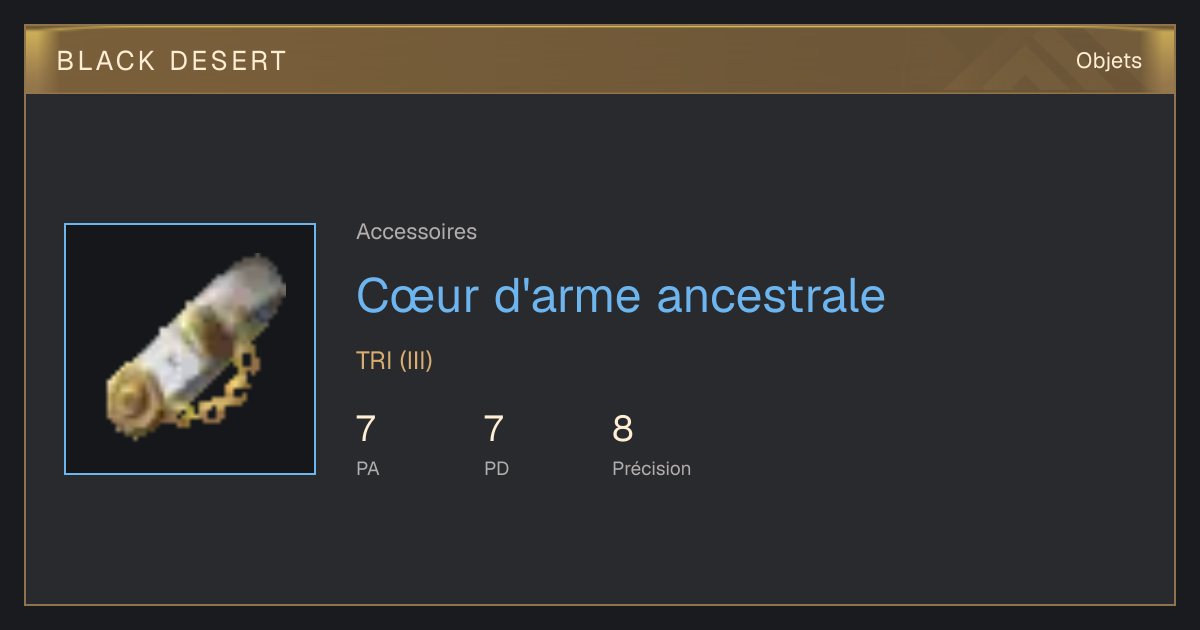Click the golden header banner bar
This screenshot has width=1200, height=630.
point(600,60)
